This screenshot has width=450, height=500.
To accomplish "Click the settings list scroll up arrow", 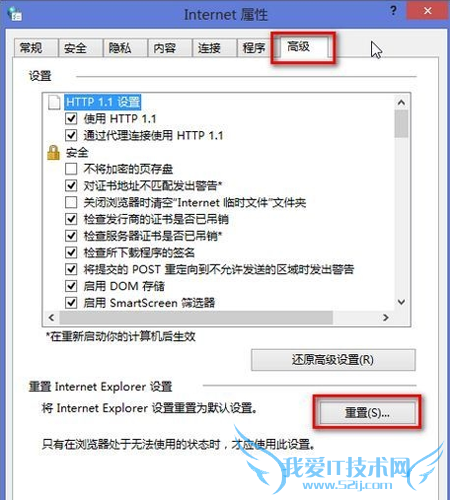I will coord(401,102).
